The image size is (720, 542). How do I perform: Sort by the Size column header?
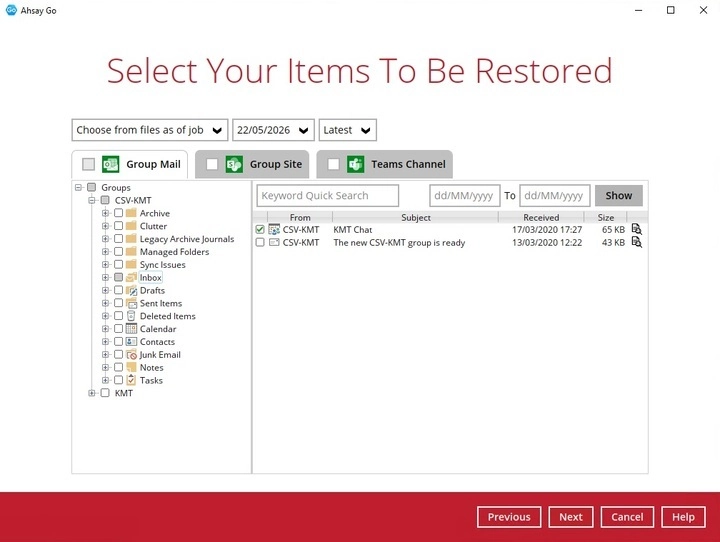click(x=606, y=217)
